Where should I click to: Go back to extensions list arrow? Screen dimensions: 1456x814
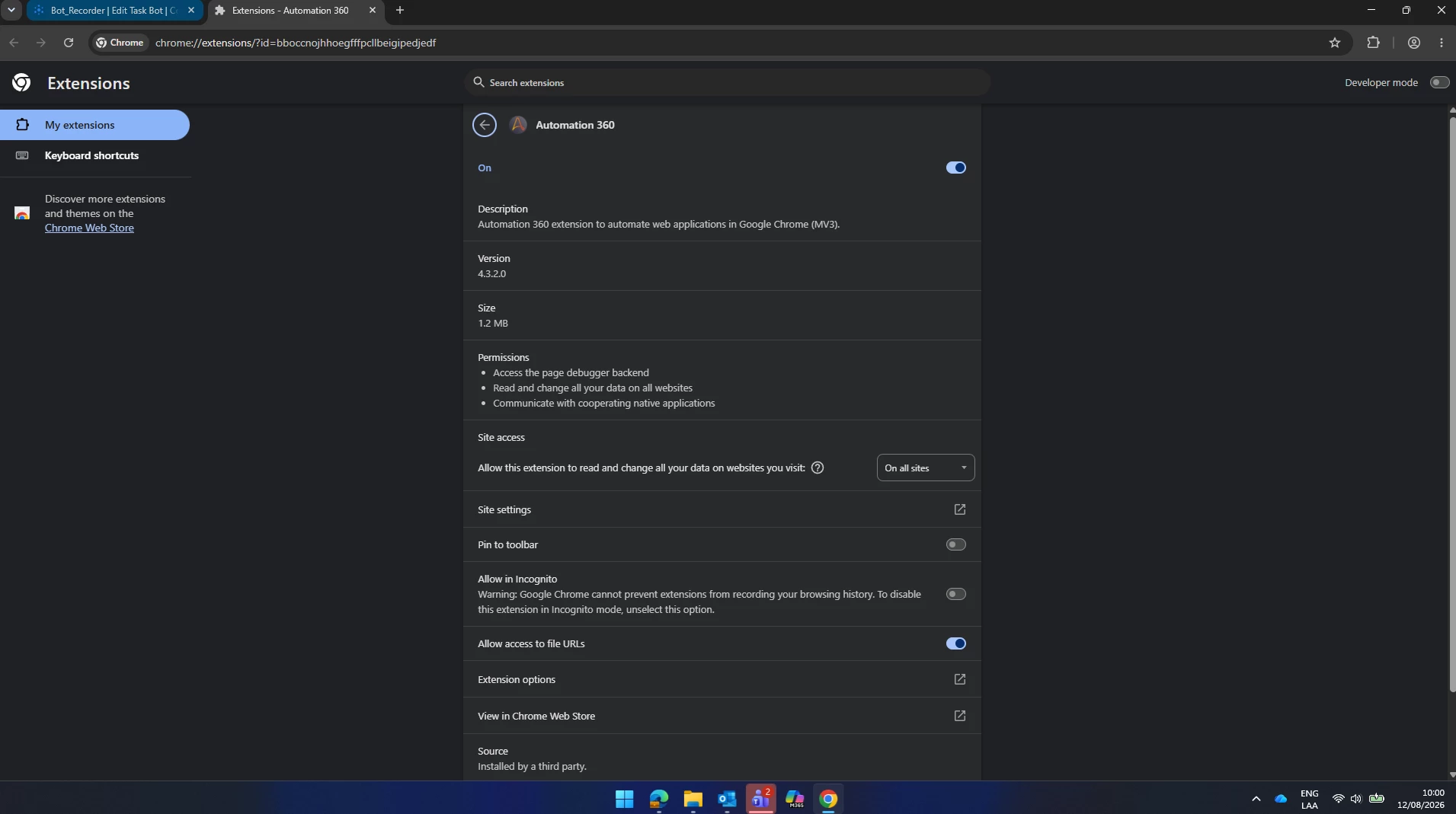(x=485, y=125)
